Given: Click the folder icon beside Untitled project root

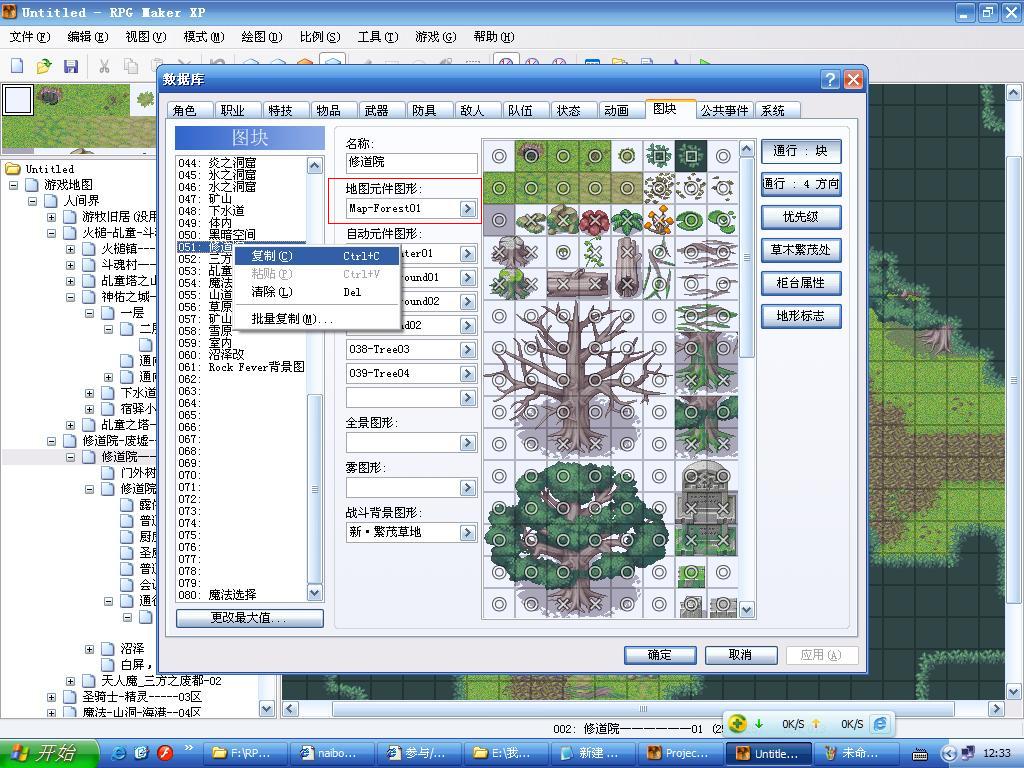Looking at the screenshot, I should pyautogui.click(x=12, y=169).
